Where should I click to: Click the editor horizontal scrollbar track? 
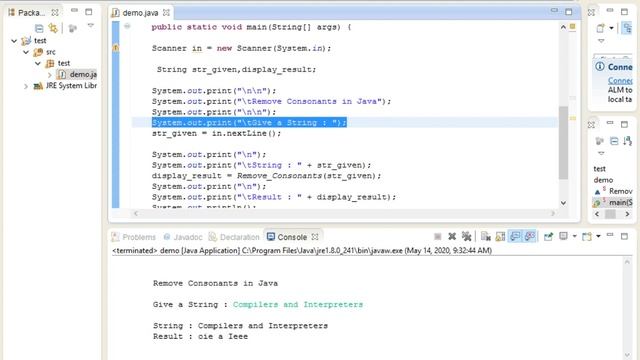pos(344,213)
